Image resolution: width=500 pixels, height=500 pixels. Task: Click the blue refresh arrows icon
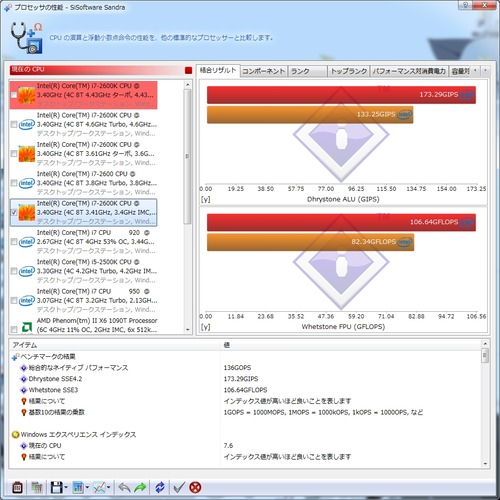pyautogui.click(x=160, y=488)
